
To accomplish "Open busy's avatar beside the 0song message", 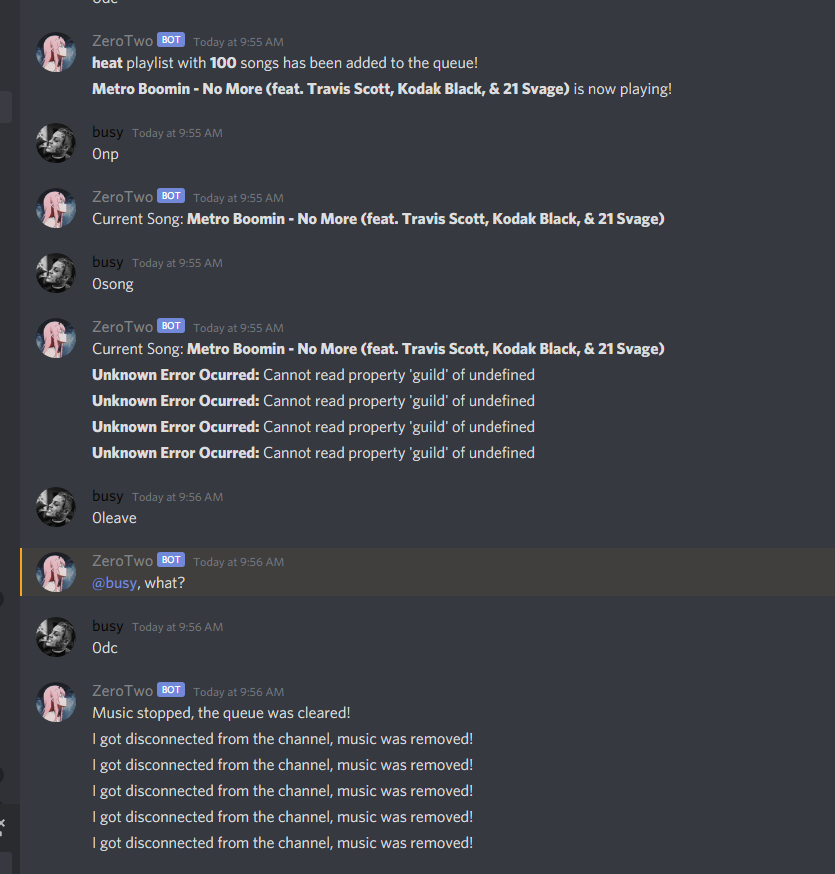I will [x=56, y=273].
